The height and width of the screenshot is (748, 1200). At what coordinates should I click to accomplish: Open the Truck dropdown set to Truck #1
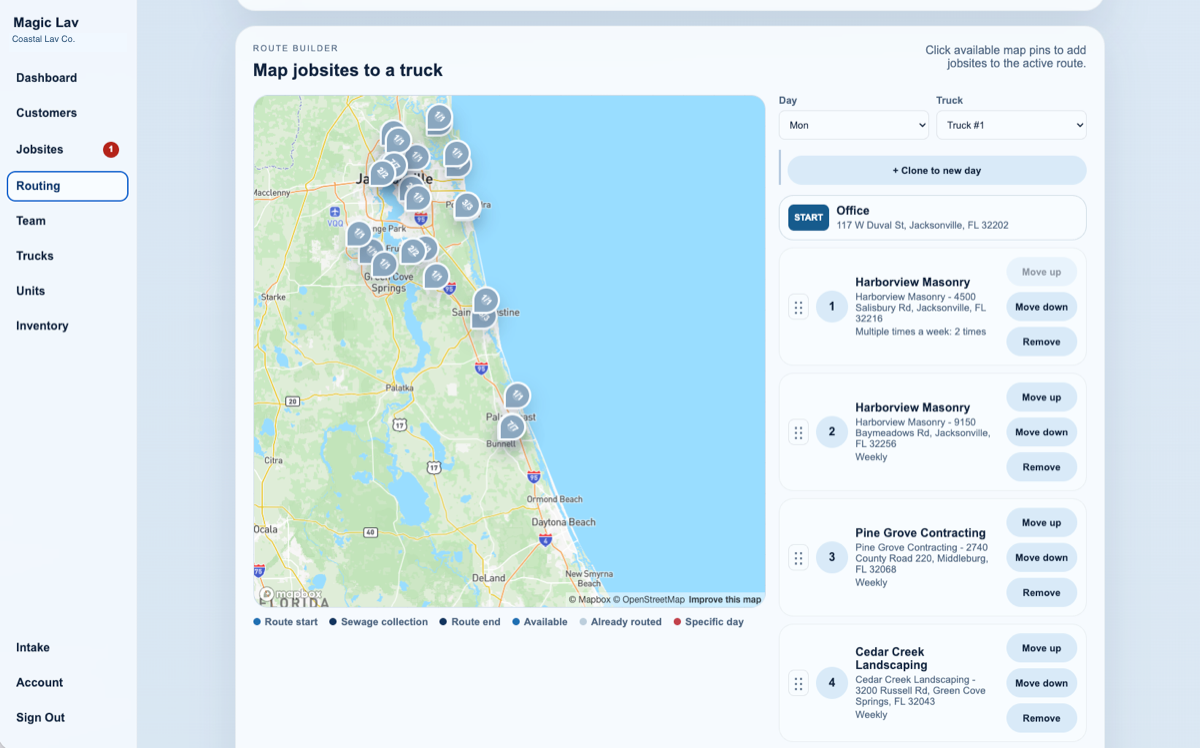click(1011, 125)
